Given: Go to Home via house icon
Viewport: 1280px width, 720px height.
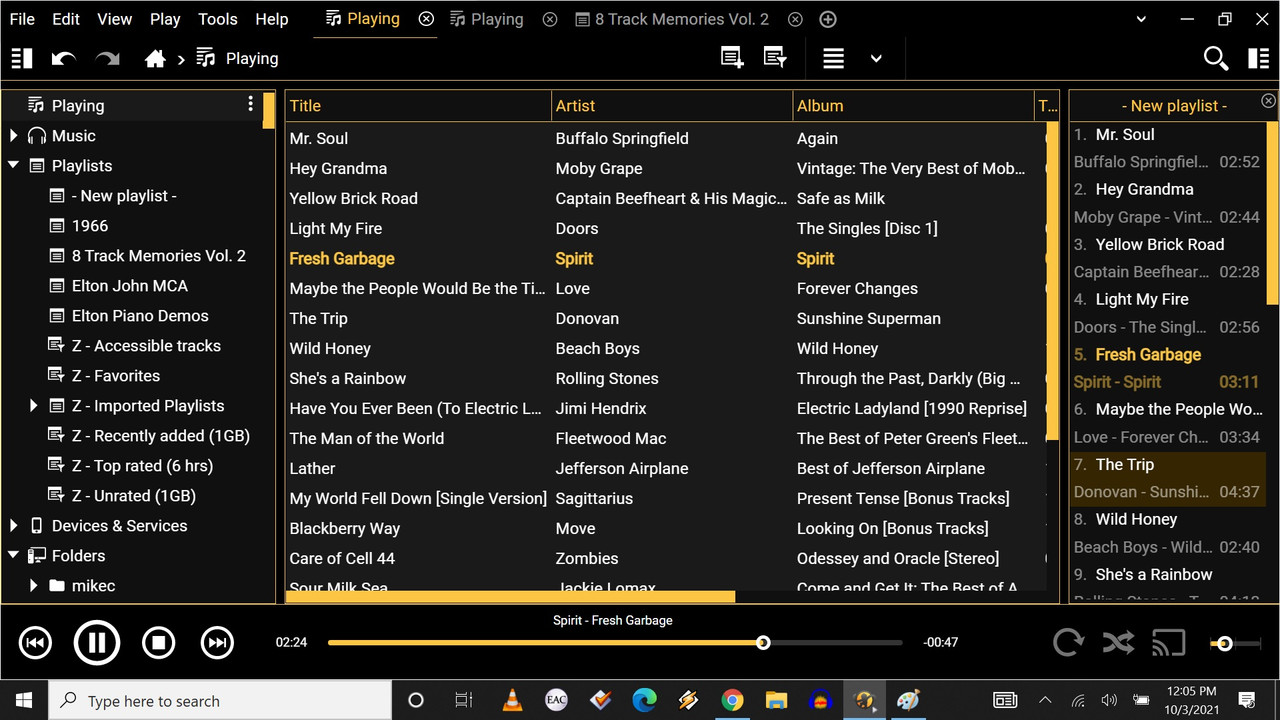Looking at the screenshot, I should tap(155, 59).
